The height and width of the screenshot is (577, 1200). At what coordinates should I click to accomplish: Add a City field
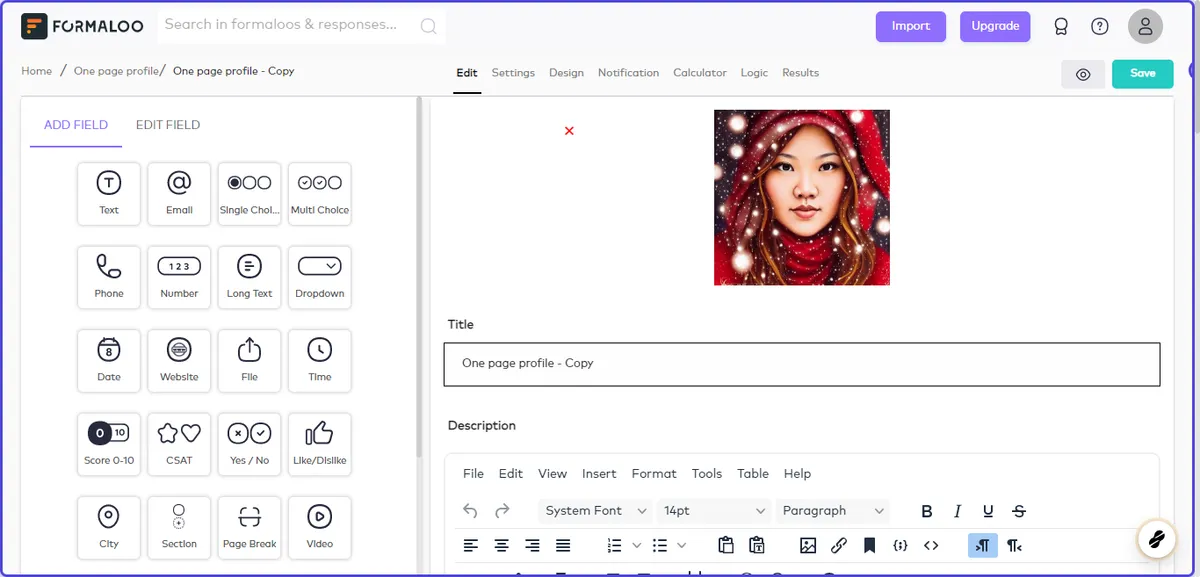[x=109, y=528]
